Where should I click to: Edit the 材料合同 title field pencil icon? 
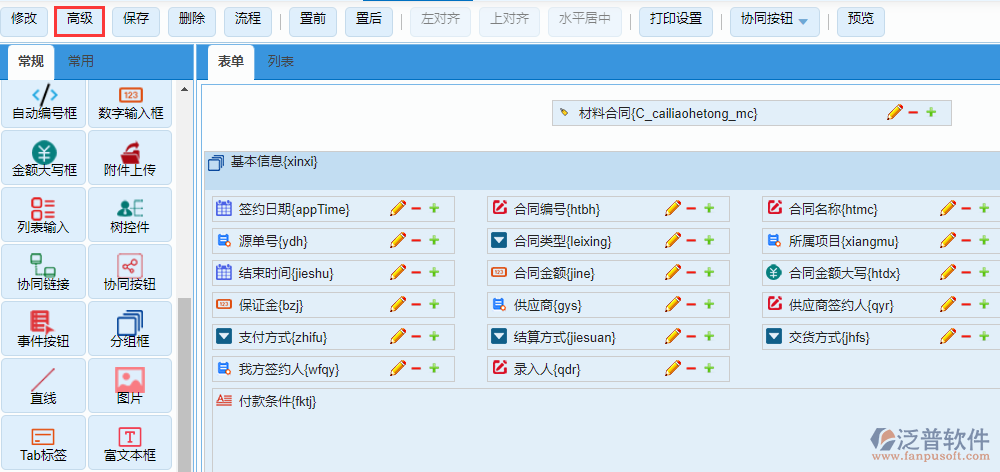[x=895, y=112]
